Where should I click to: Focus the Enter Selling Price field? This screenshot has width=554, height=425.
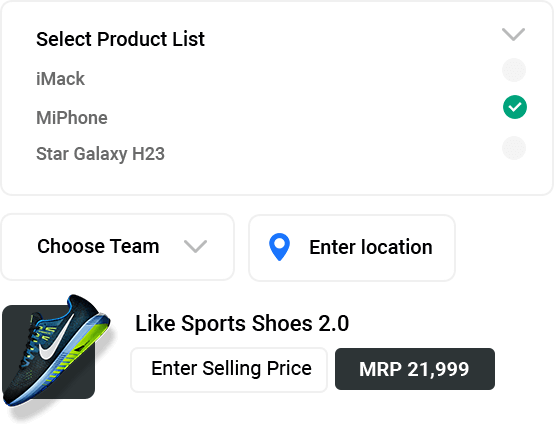(229, 370)
